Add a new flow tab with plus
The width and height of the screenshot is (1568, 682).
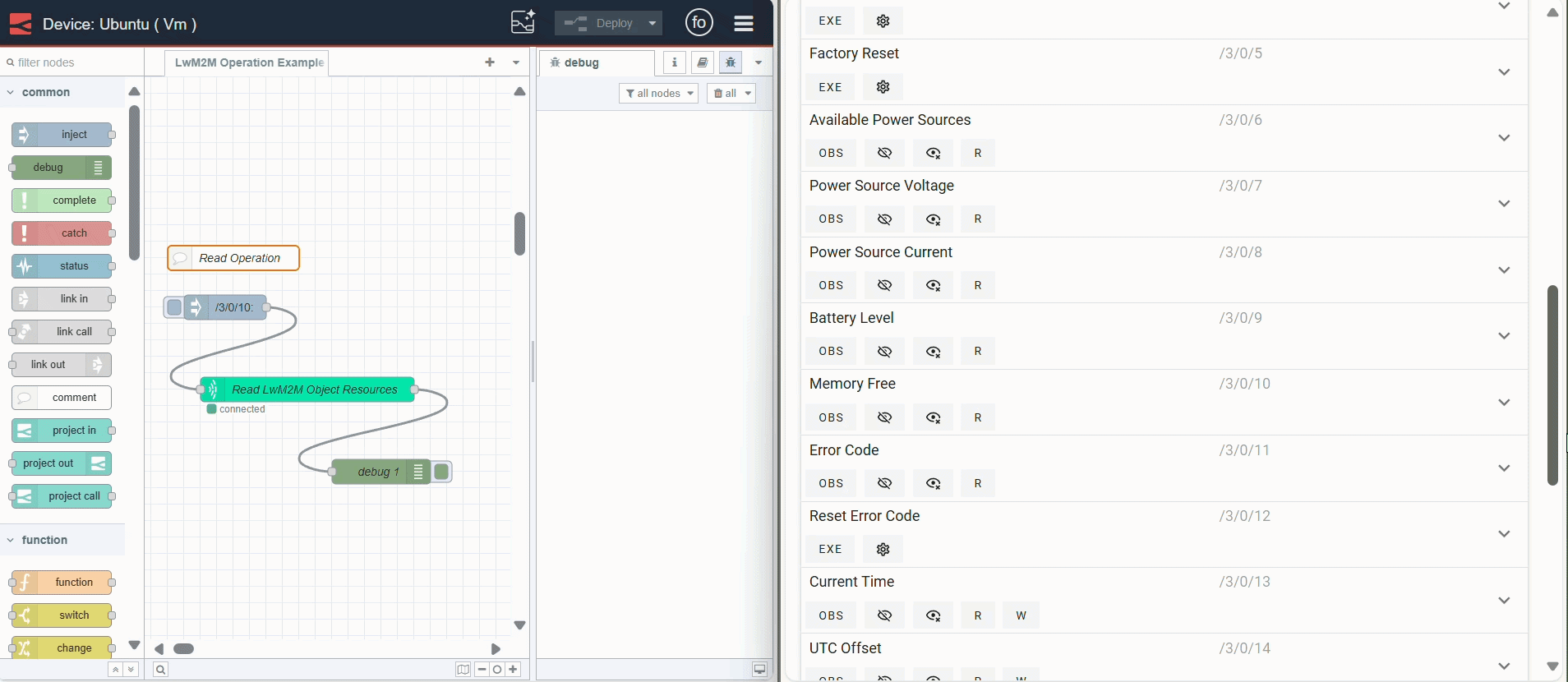coord(490,62)
